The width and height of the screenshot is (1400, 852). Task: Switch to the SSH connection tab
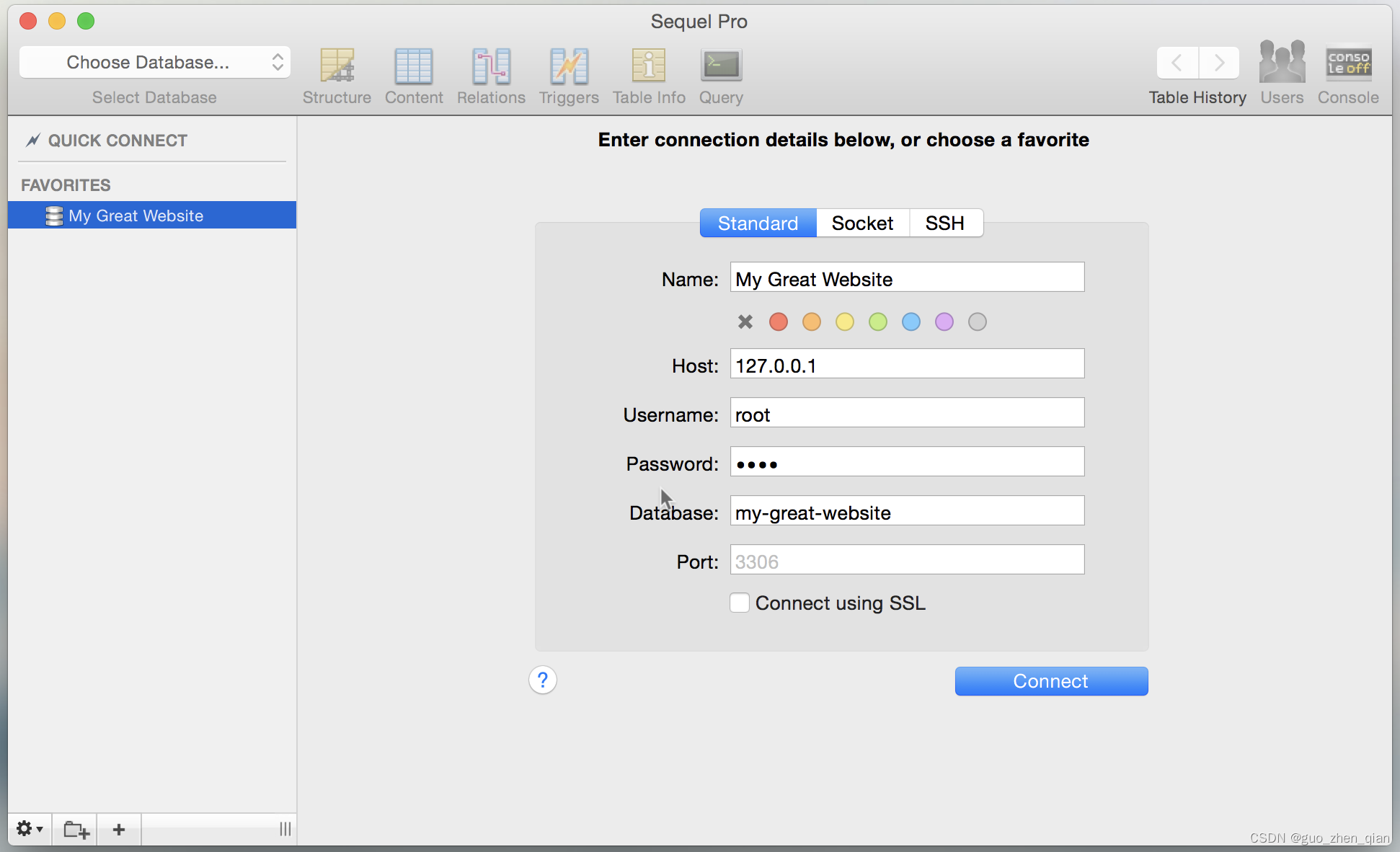point(945,223)
